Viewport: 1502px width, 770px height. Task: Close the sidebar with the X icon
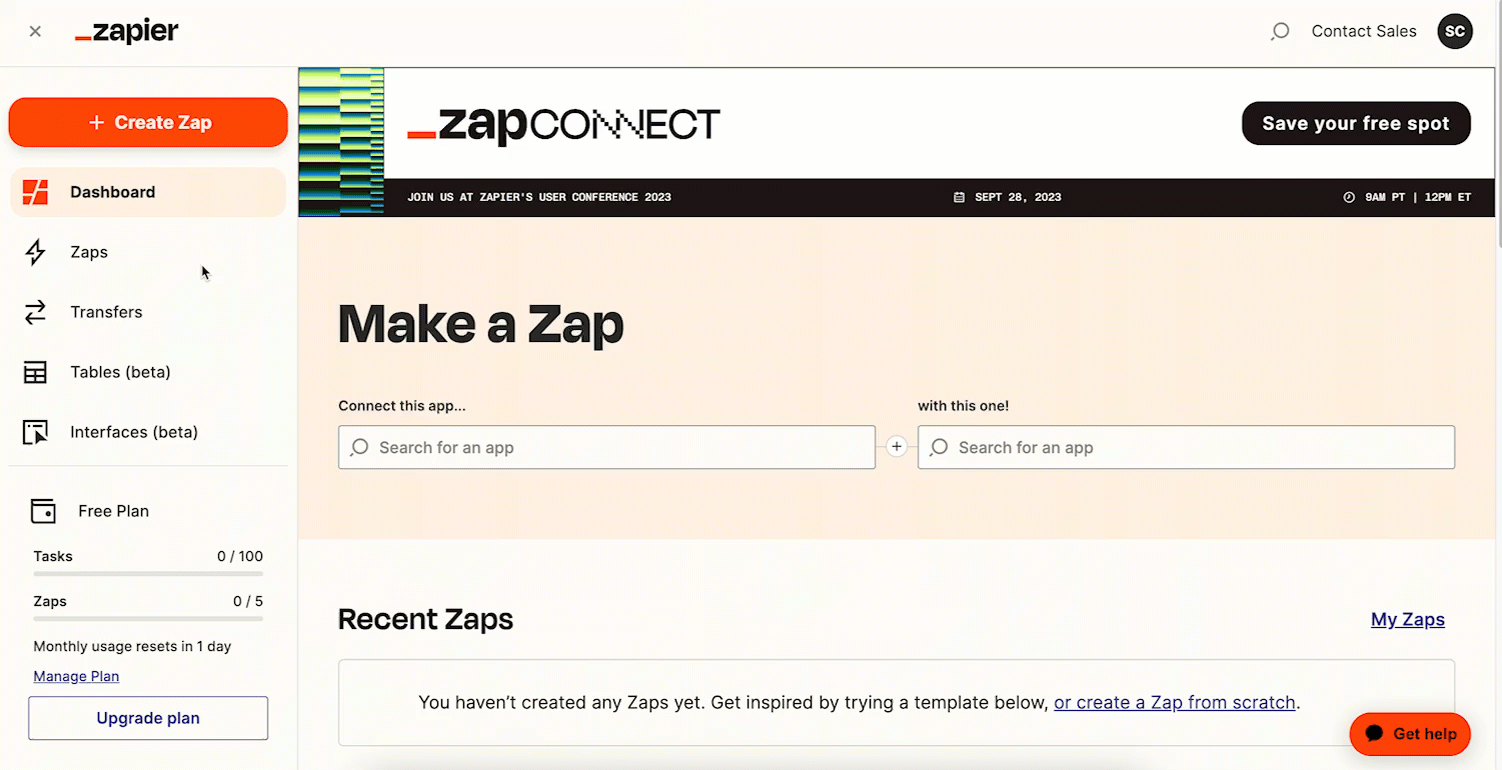(35, 31)
